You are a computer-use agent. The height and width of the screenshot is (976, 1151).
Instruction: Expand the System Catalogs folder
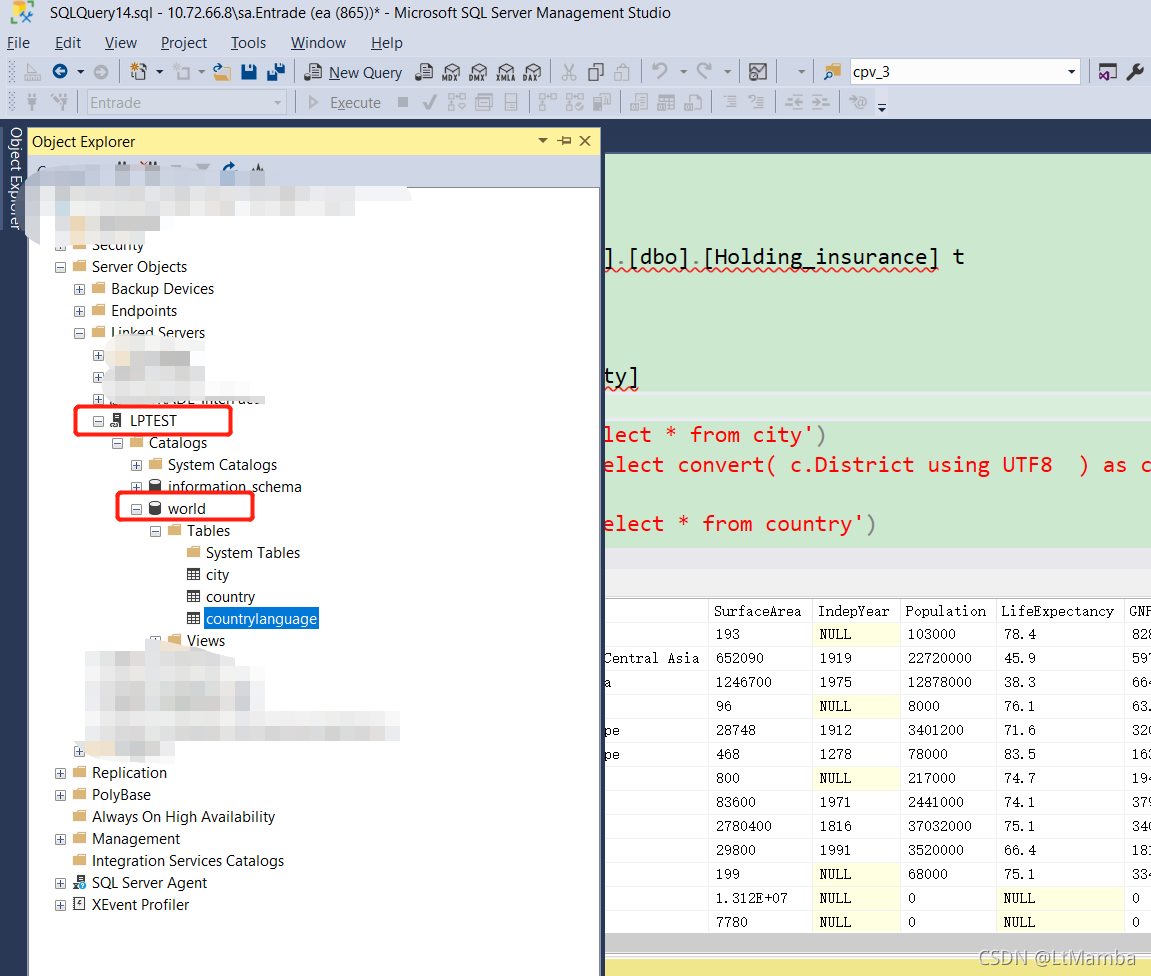(137, 465)
